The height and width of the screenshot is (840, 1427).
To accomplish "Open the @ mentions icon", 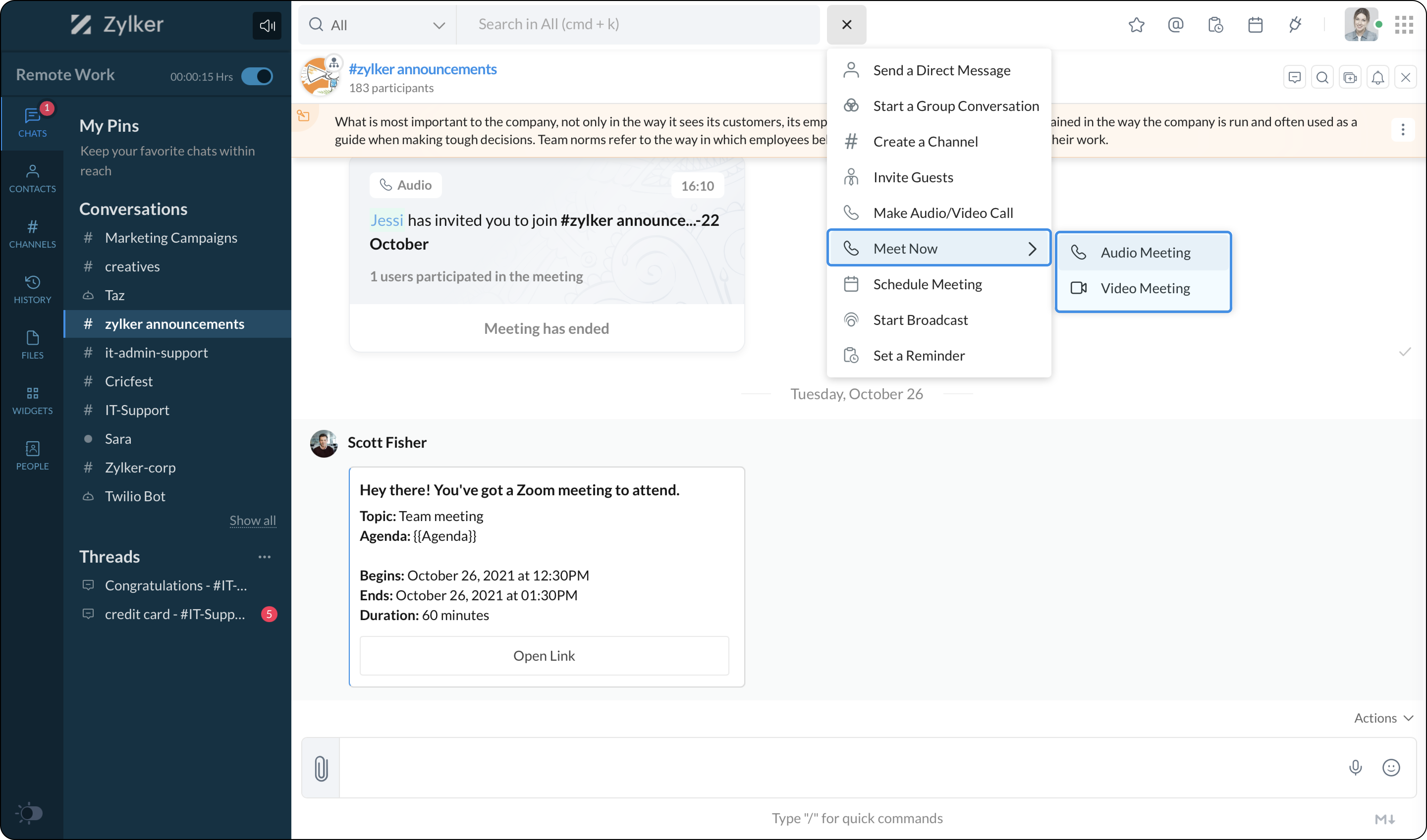I will pyautogui.click(x=1176, y=25).
